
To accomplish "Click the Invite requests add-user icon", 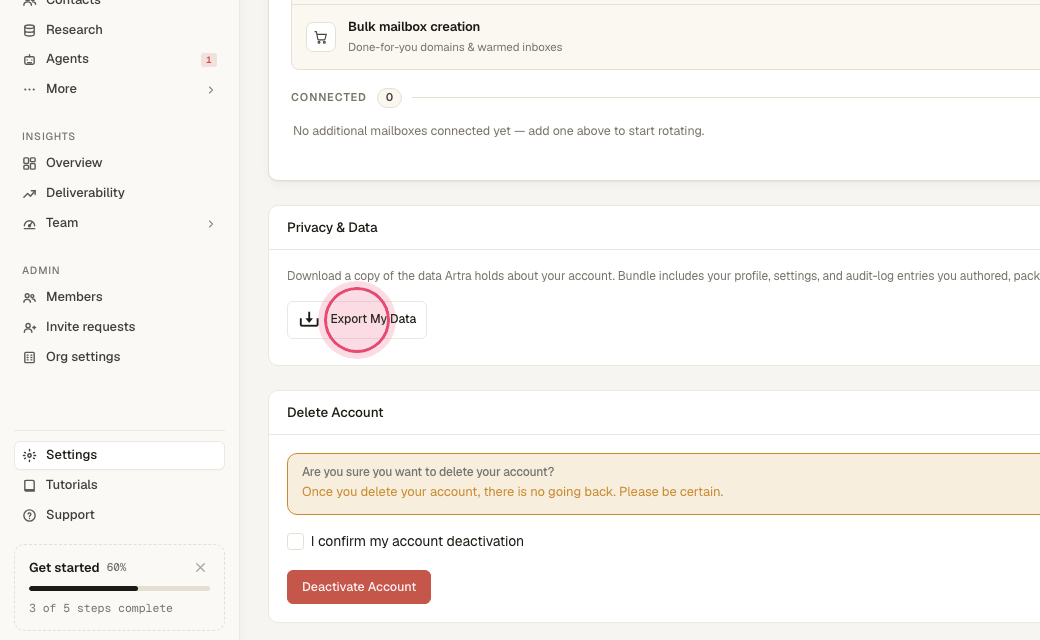I will (x=29, y=328).
